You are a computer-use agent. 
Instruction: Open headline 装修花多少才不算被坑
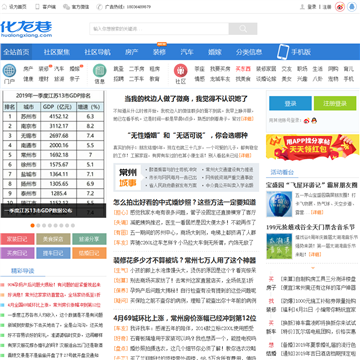(x=185, y=260)
